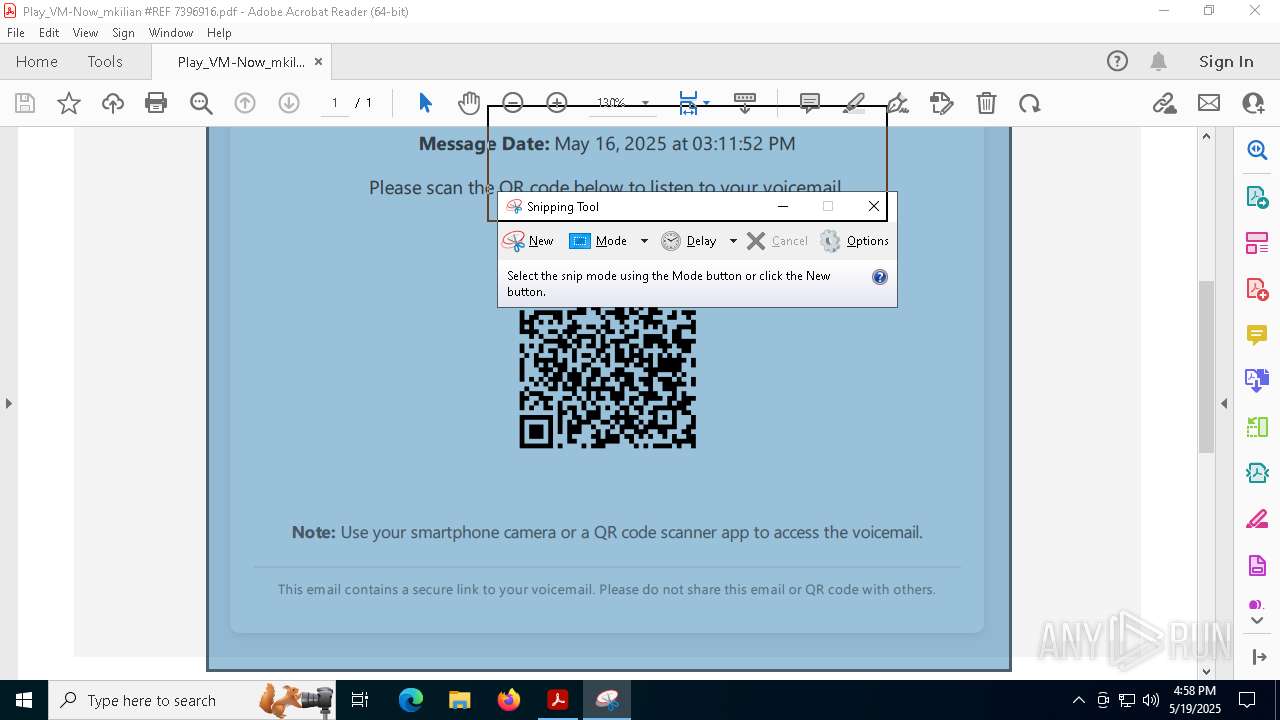Select the arrow Selection tool
Image resolution: width=1280 pixels, height=720 pixels.
(x=425, y=103)
